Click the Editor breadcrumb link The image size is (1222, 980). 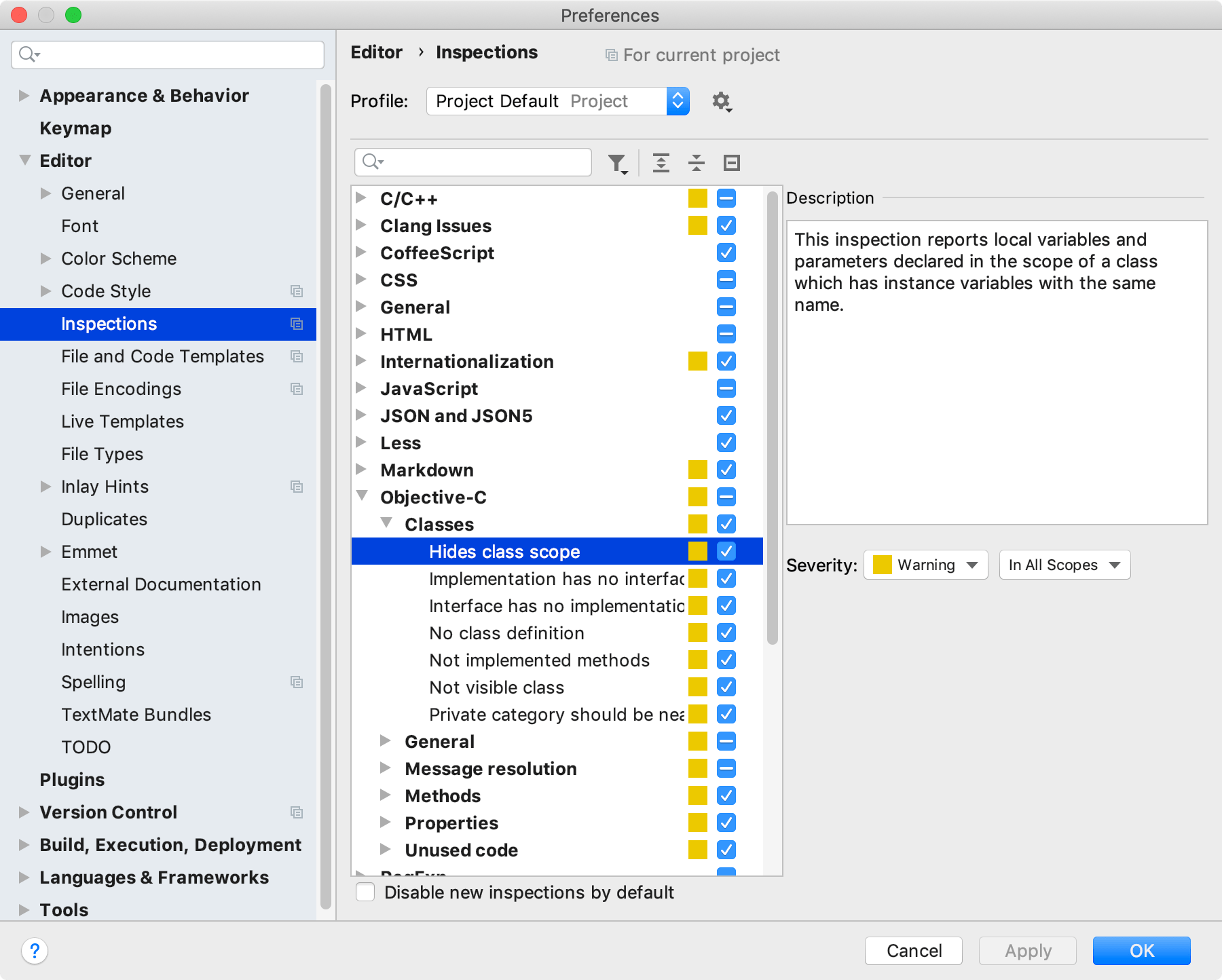tap(376, 52)
